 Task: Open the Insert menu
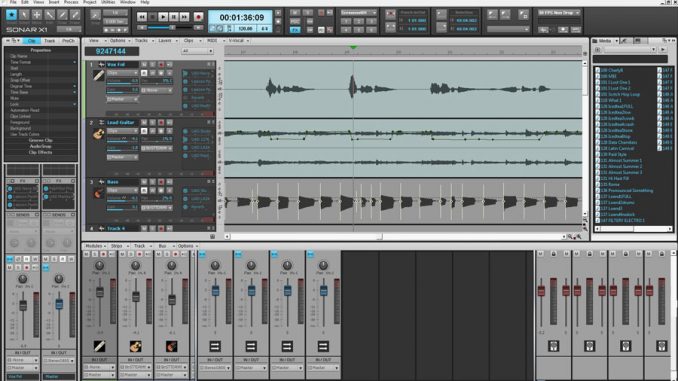(54, 2)
